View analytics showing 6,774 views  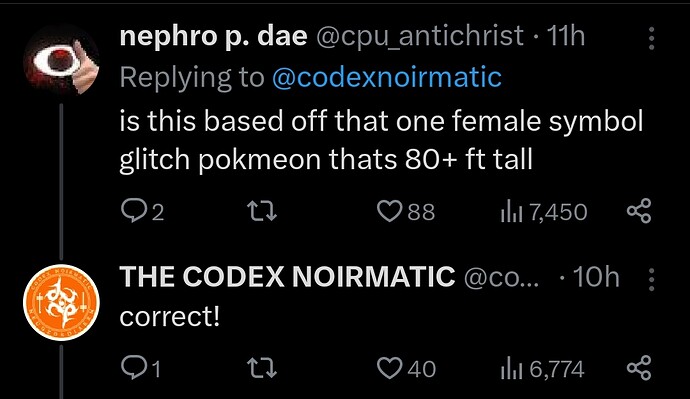click(542, 369)
